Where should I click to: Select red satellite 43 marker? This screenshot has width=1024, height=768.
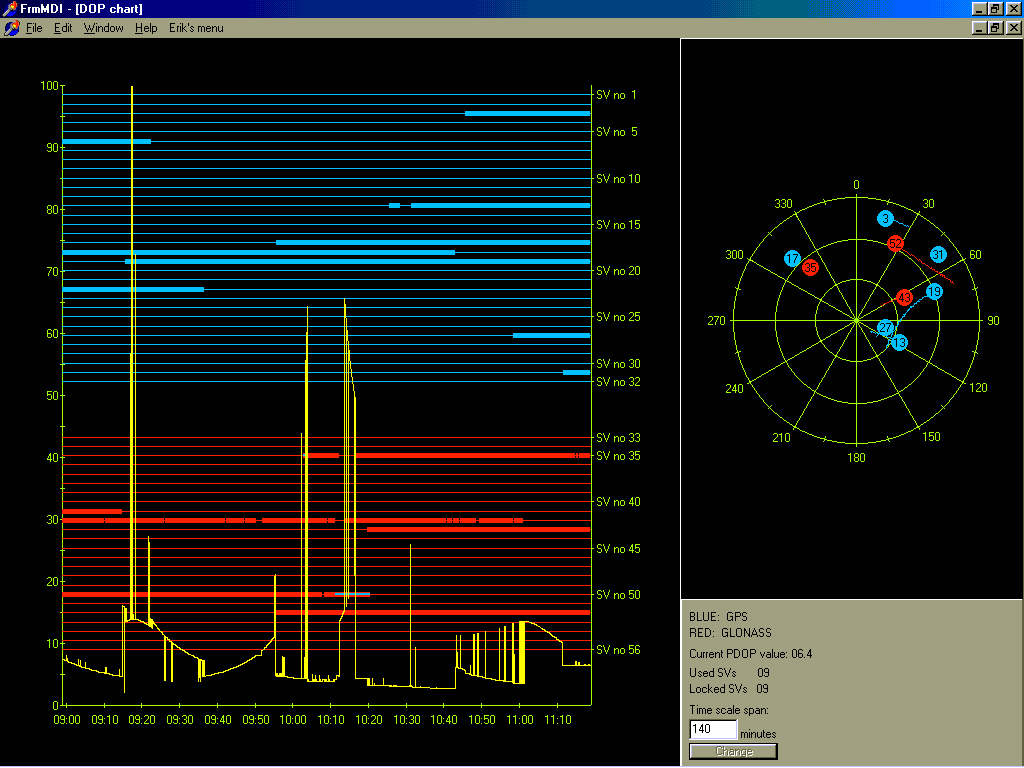pyautogui.click(x=904, y=297)
